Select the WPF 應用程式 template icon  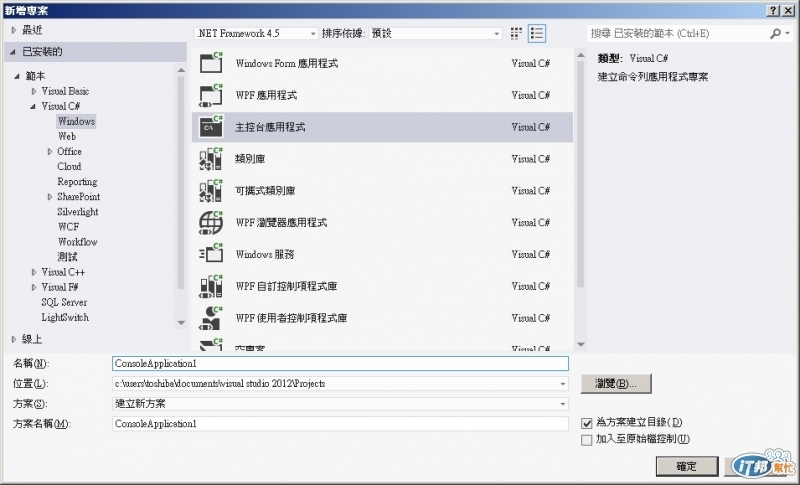(x=211, y=95)
